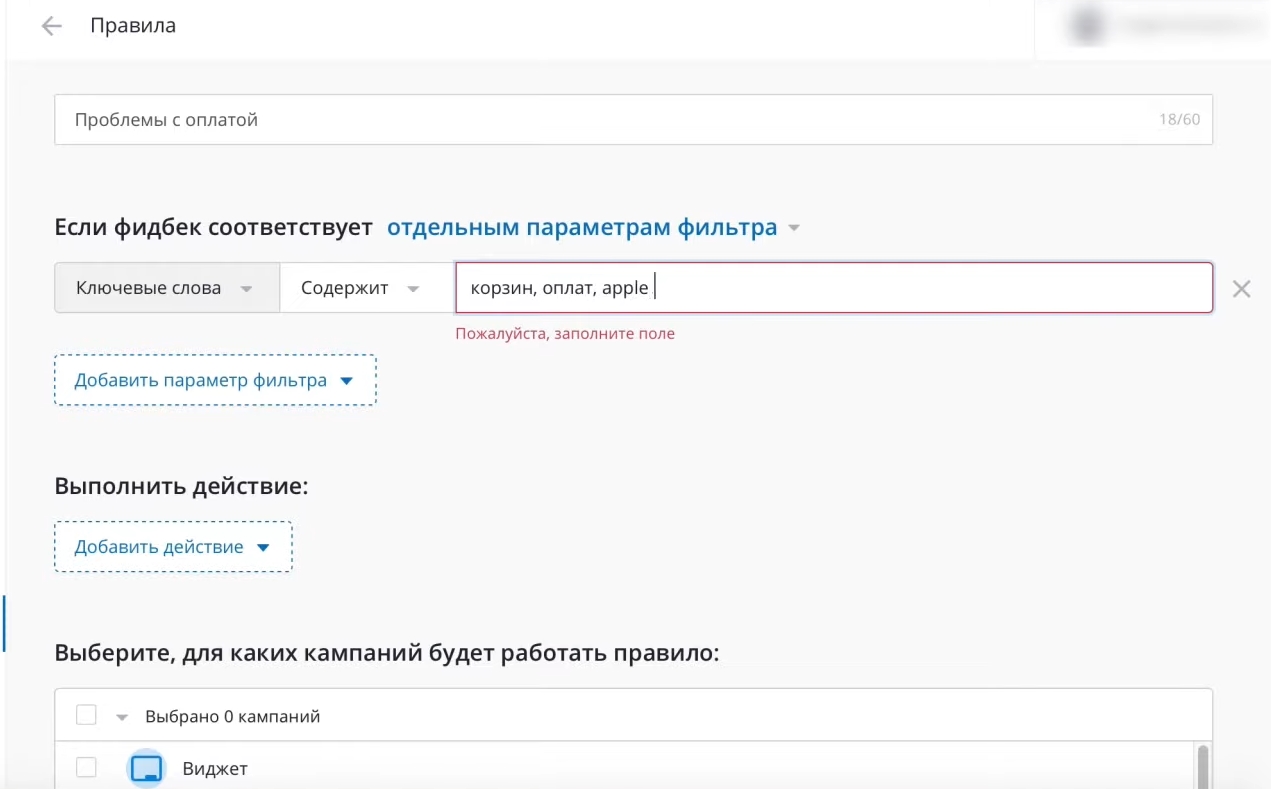Click "Добавить параметр фильтра" button
Image resolution: width=1271 pixels, height=789 pixels.
pos(200,380)
